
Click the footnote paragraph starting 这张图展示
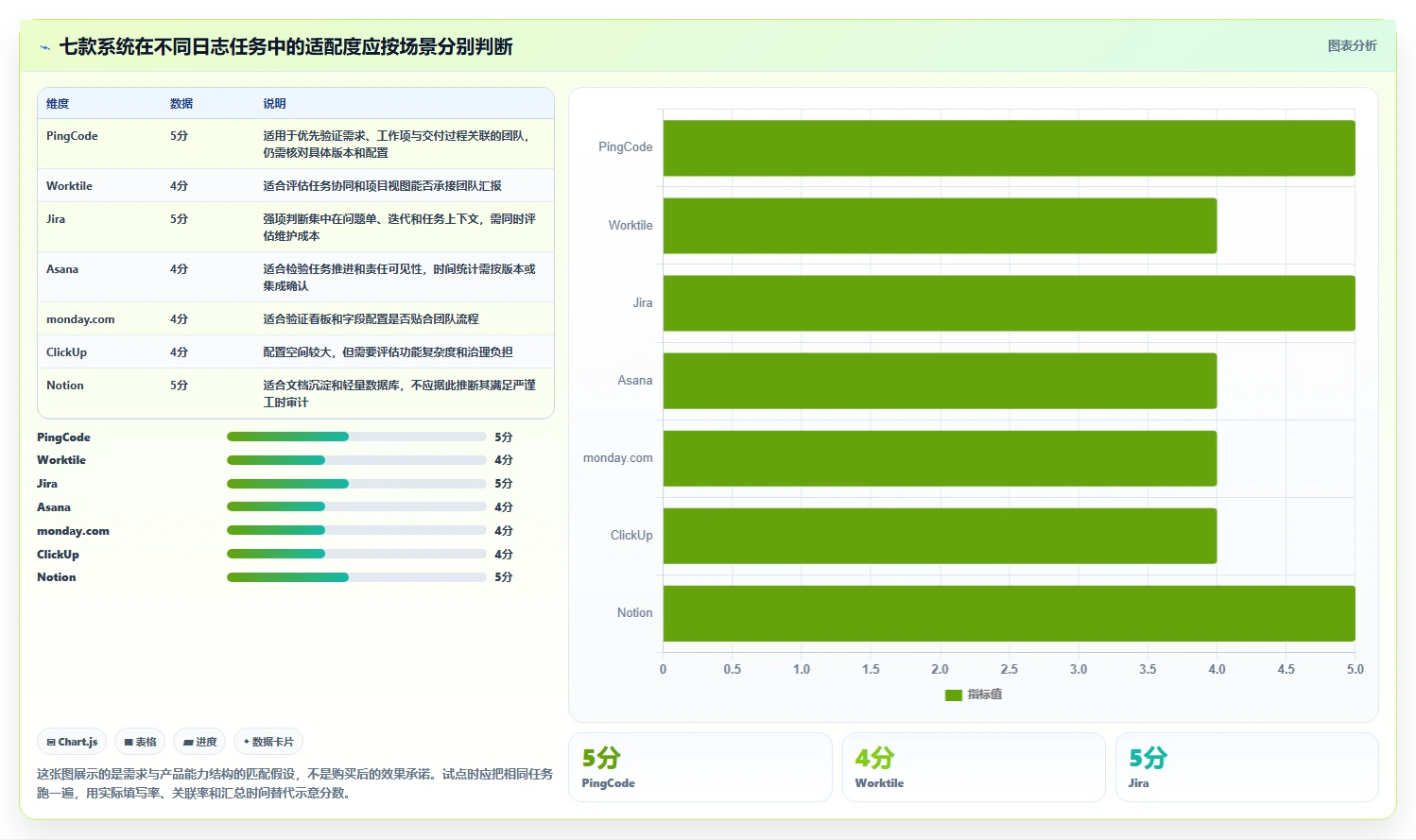[x=295, y=783]
